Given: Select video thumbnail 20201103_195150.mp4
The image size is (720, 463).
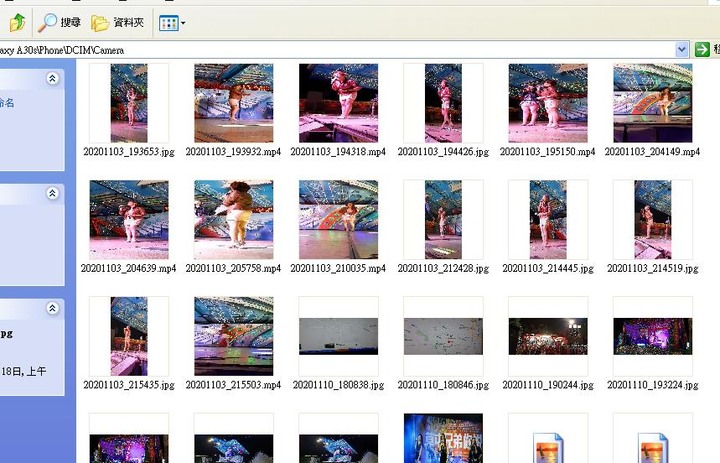Looking at the screenshot, I should 548,103.
